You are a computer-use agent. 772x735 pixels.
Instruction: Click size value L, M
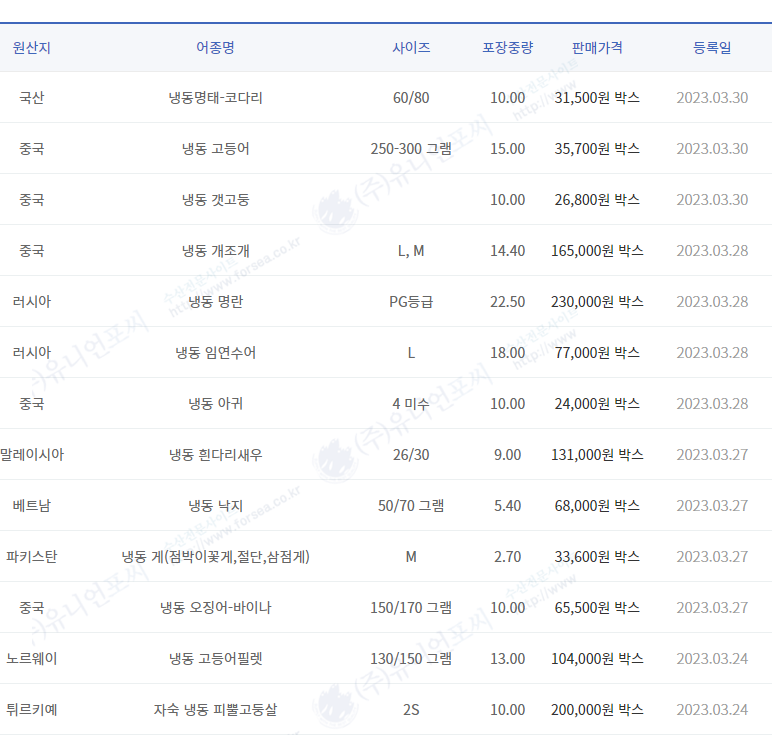click(411, 251)
